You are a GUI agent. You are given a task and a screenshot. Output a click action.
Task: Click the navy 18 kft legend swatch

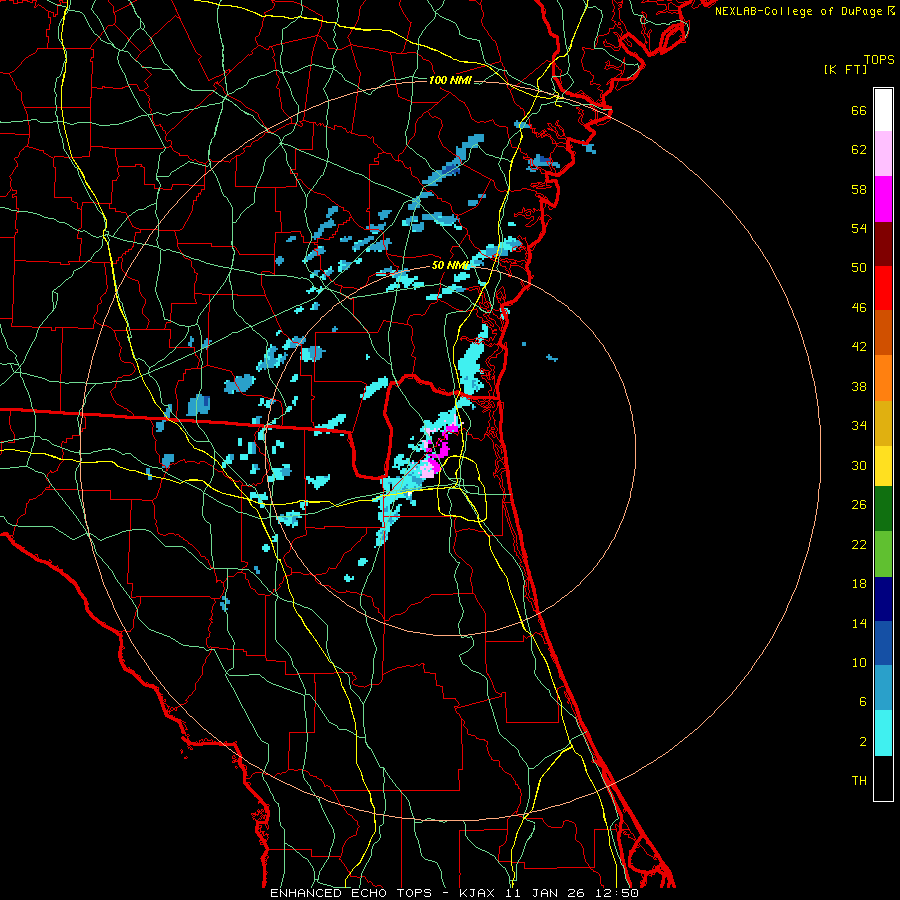click(883, 599)
